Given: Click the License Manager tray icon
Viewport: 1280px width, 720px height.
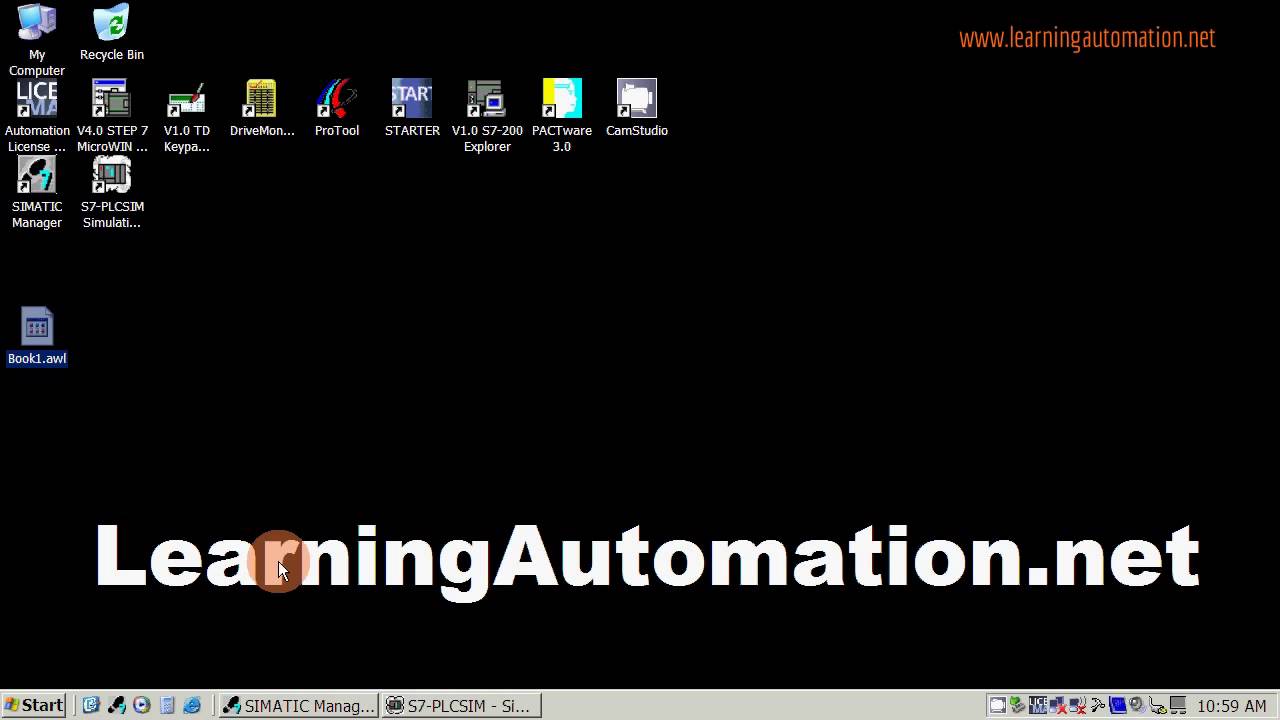Looking at the screenshot, I should pyautogui.click(x=1038, y=705).
